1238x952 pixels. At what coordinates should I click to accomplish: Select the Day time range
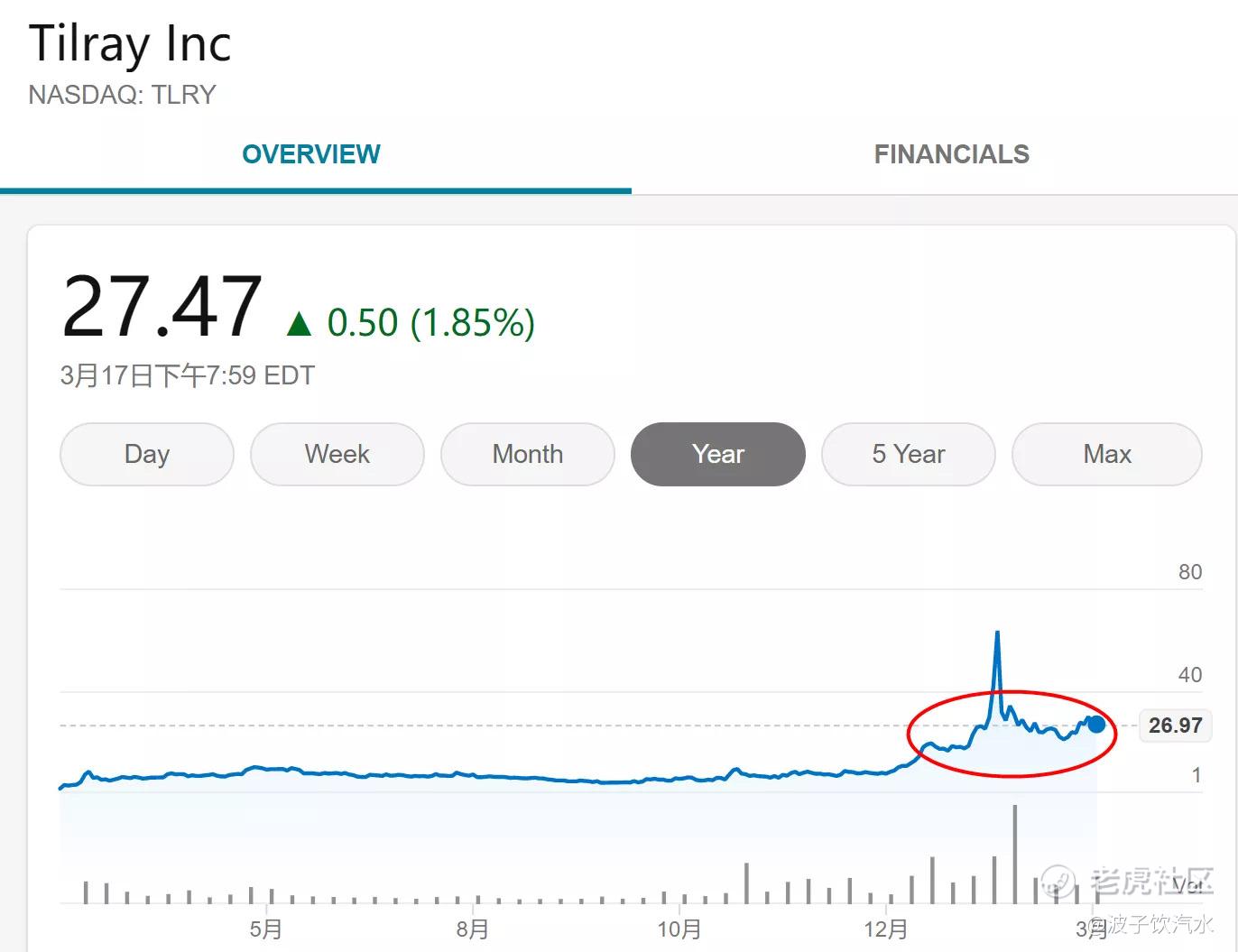tap(147, 454)
